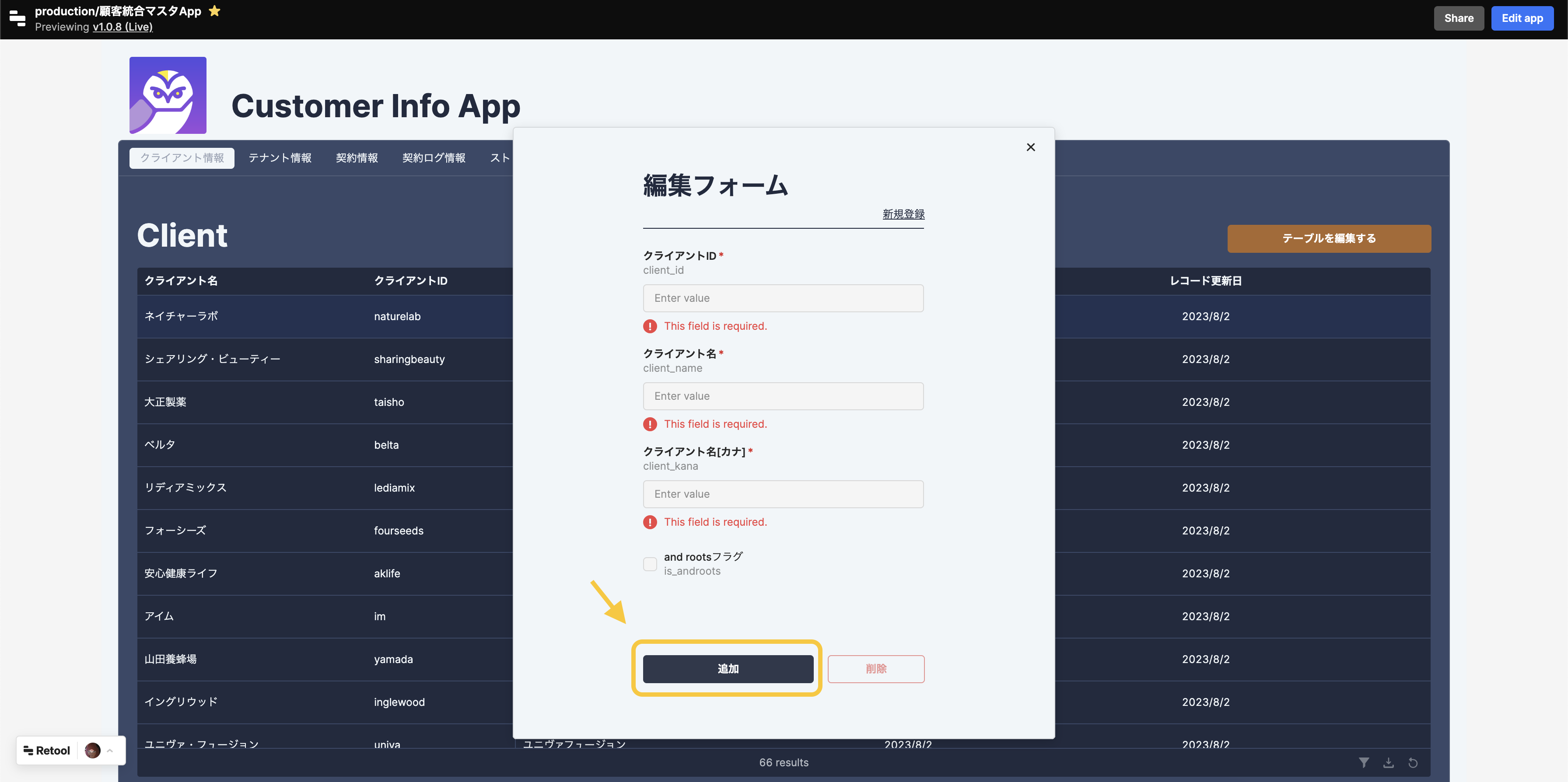The height and width of the screenshot is (782, 1568).
Task: Enable the and rootsフラグ checkbox
Action: tap(650, 564)
